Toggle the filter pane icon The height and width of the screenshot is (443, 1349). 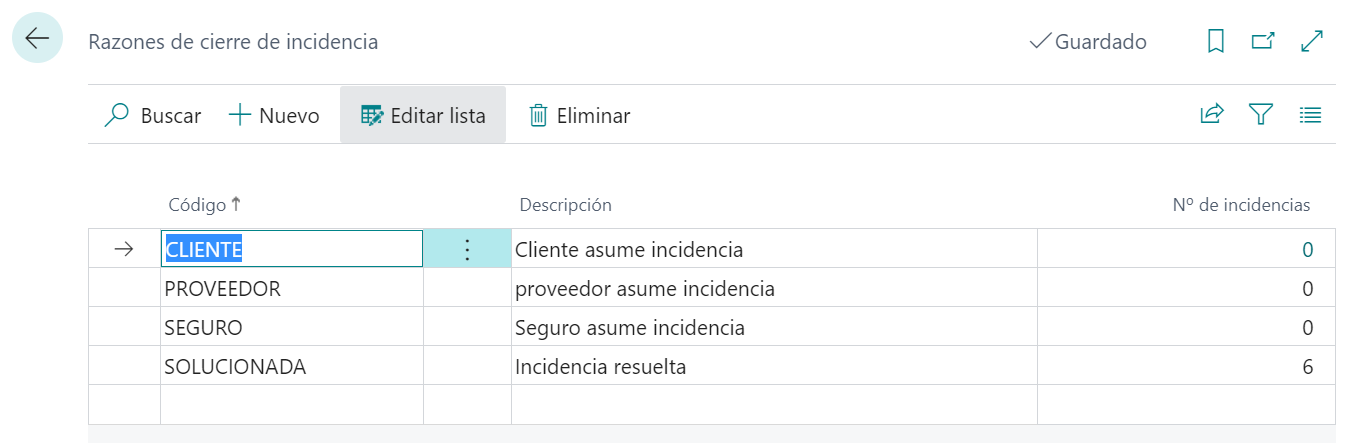click(1260, 115)
